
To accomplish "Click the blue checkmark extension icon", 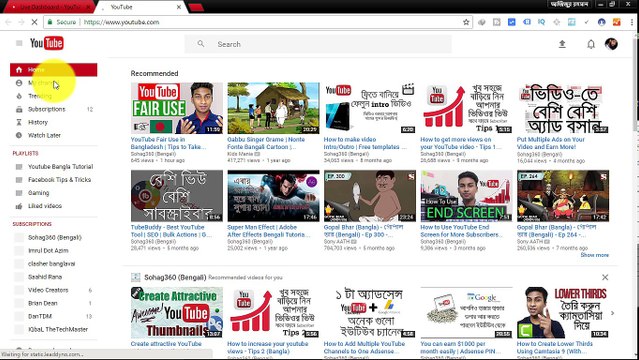I will [511, 22].
